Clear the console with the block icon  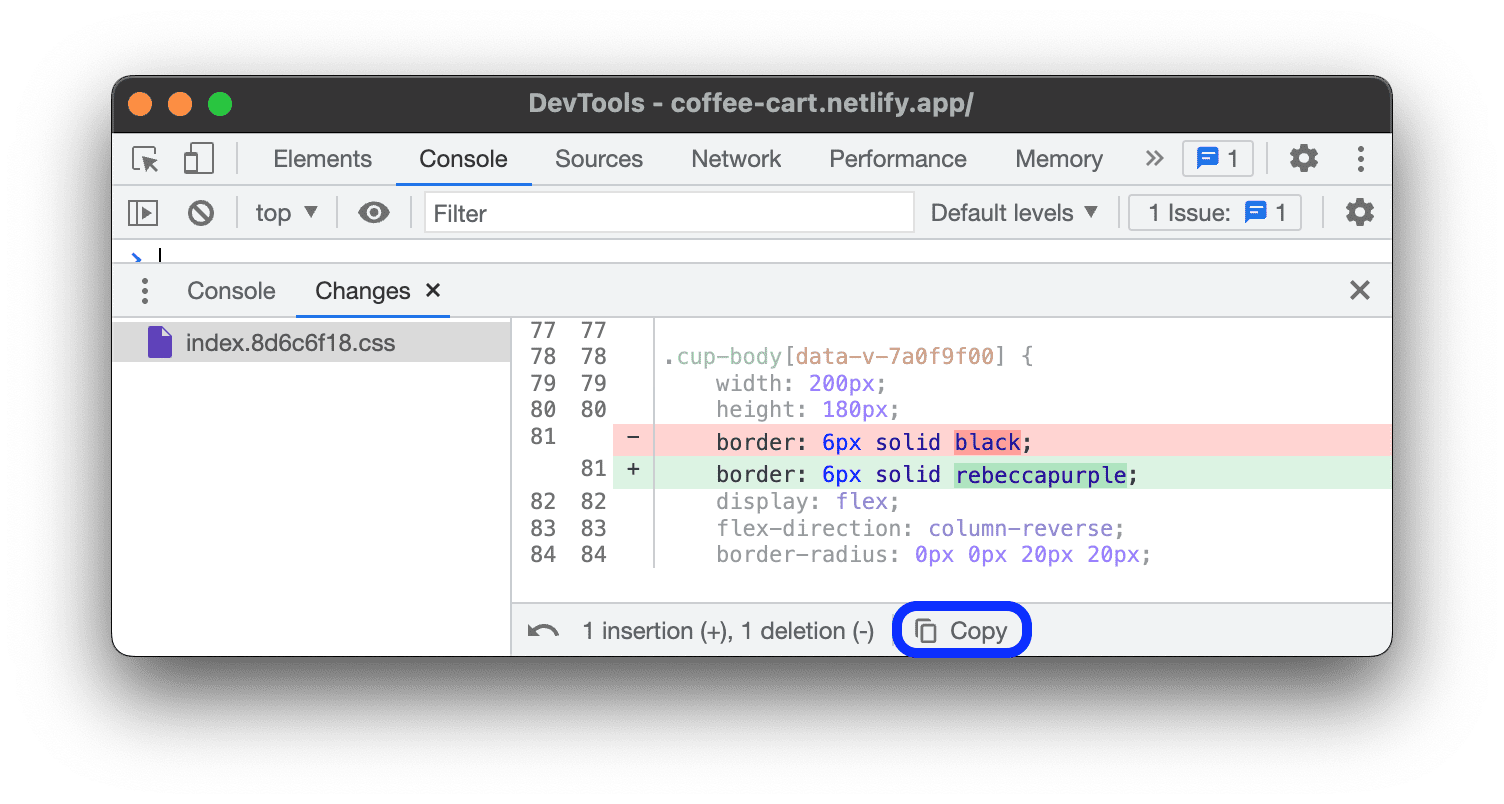[x=201, y=212]
